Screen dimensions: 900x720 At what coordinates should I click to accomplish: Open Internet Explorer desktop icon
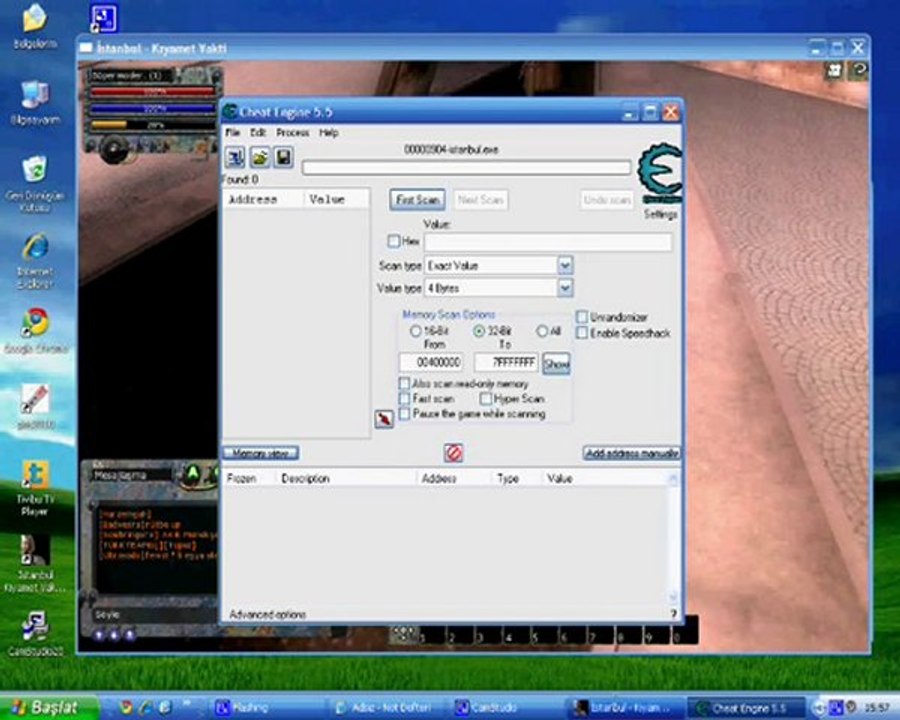point(35,261)
